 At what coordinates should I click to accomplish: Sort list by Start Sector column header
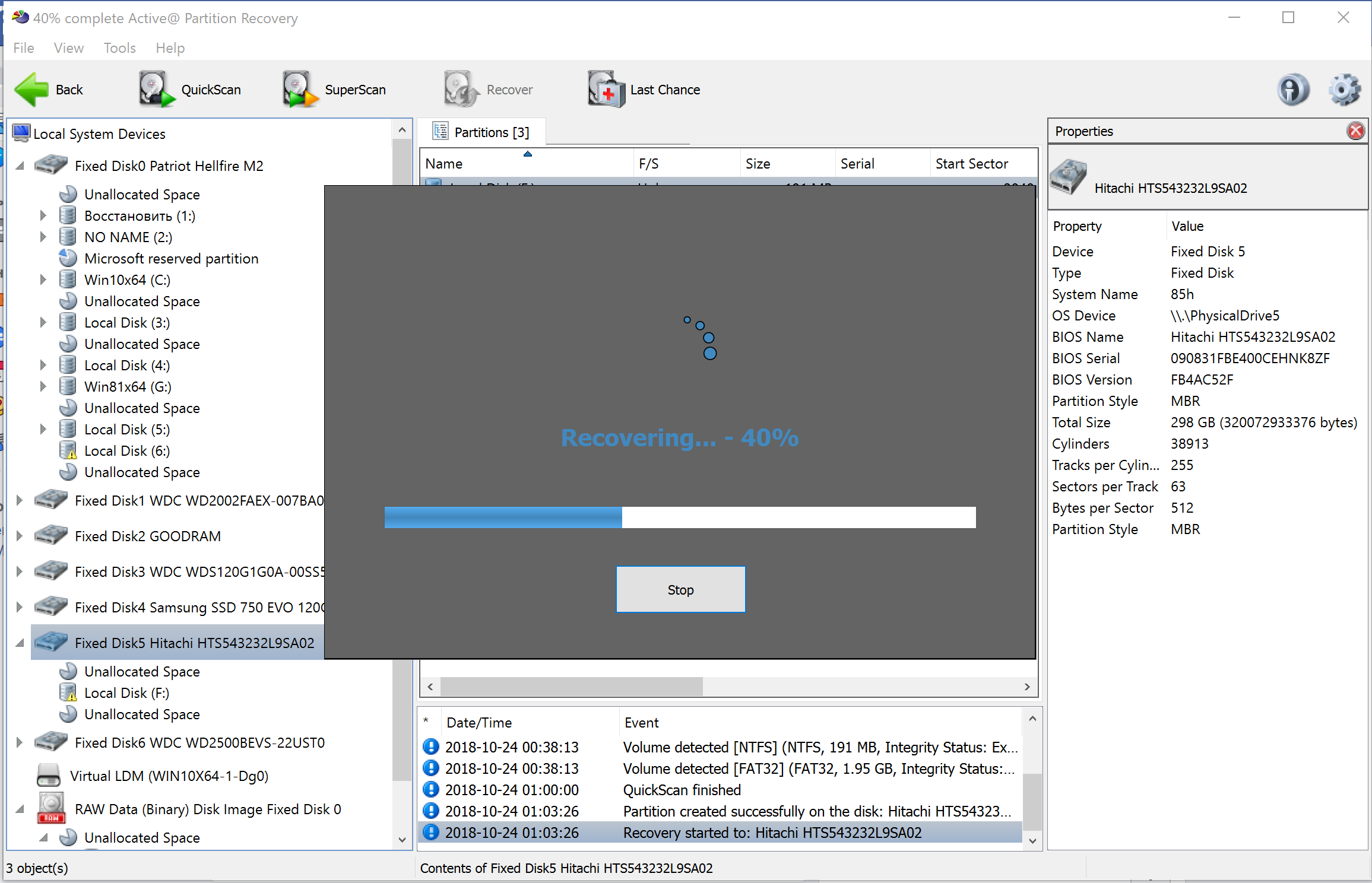[971, 164]
